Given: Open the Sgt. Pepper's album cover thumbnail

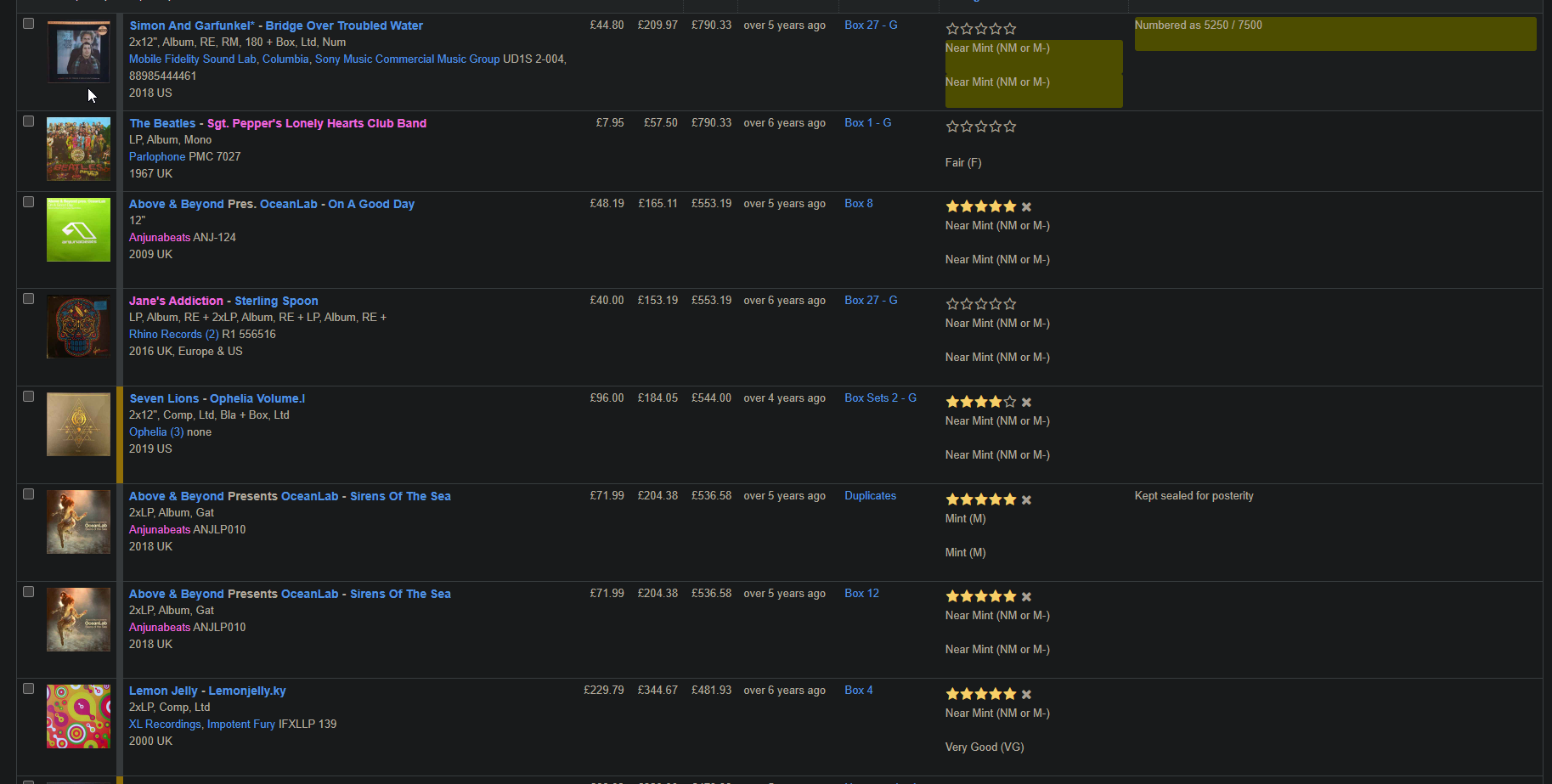Looking at the screenshot, I should (x=78, y=149).
